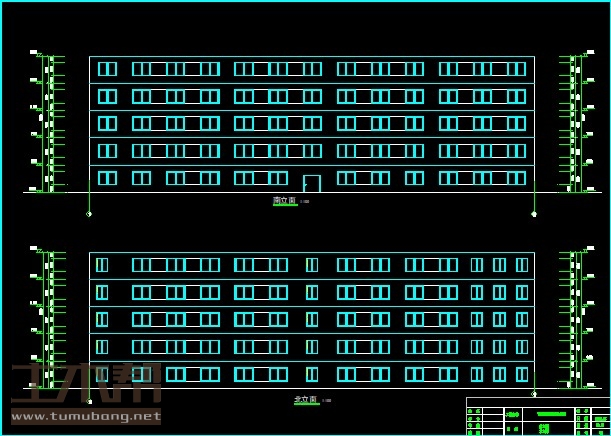611x436 pixels.
Task: Select the right level dimension column of the south elevation
Action: [575, 122]
